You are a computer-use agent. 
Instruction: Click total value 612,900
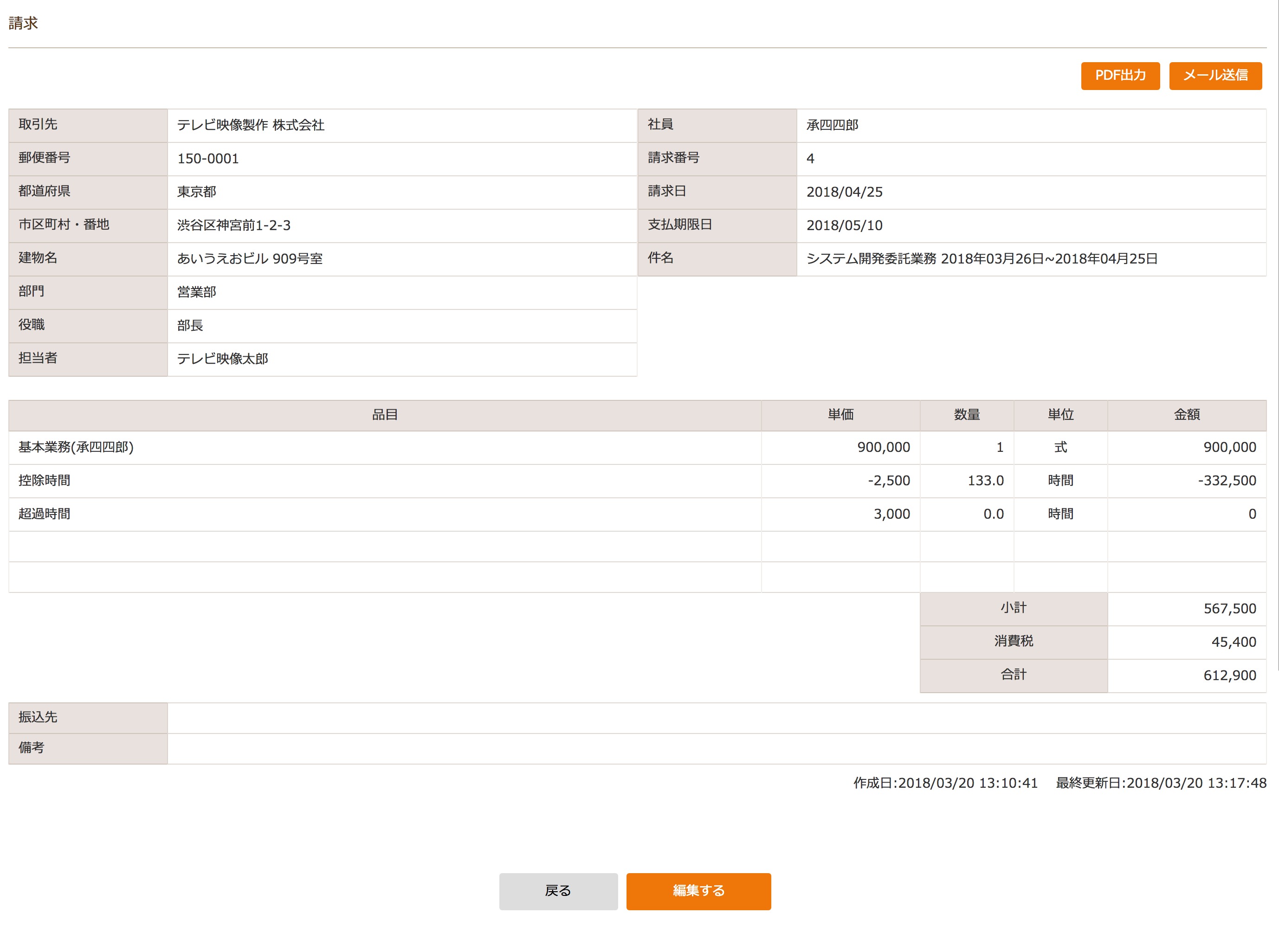pos(1230,676)
